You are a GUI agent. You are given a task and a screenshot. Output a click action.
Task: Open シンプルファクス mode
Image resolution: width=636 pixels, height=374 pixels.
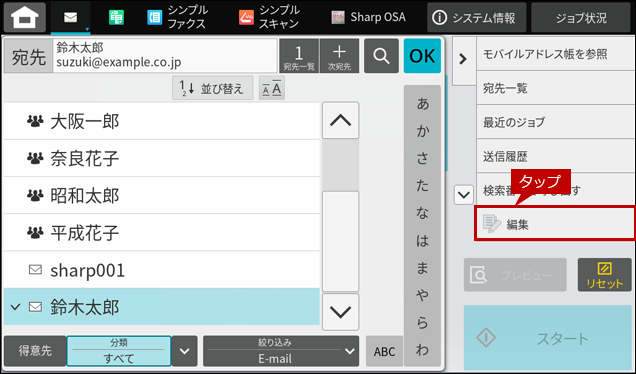pyautogui.click(x=178, y=17)
